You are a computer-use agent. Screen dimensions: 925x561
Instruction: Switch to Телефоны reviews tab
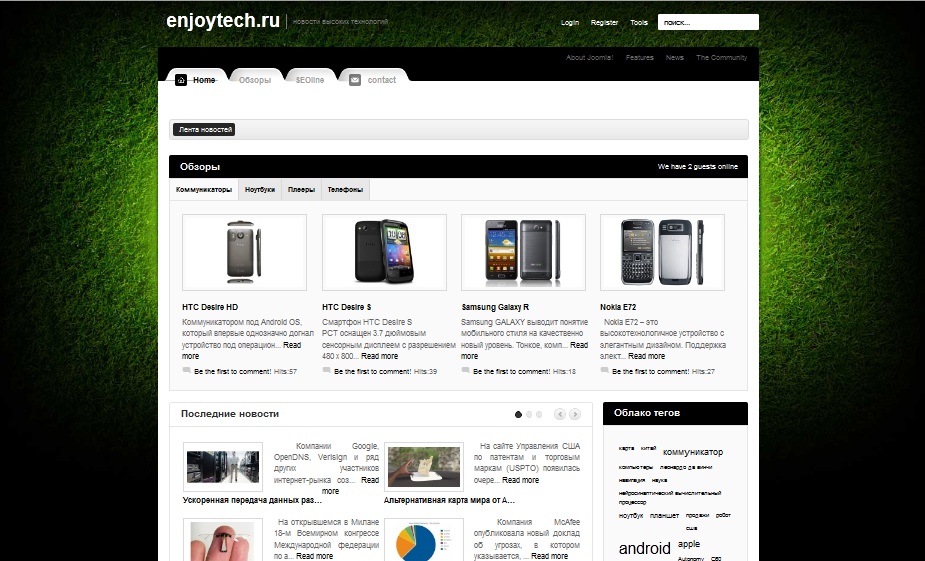tap(345, 190)
